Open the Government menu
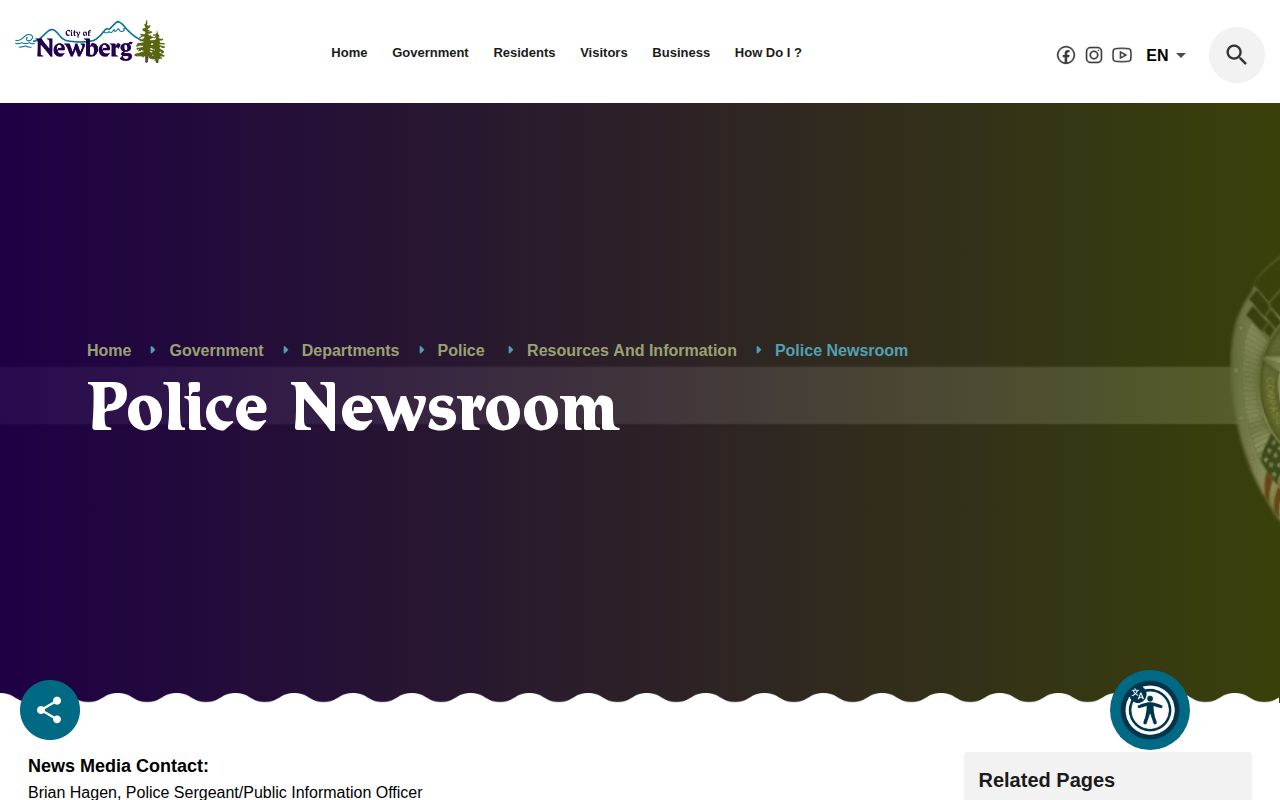The width and height of the screenshot is (1280, 800). [430, 53]
